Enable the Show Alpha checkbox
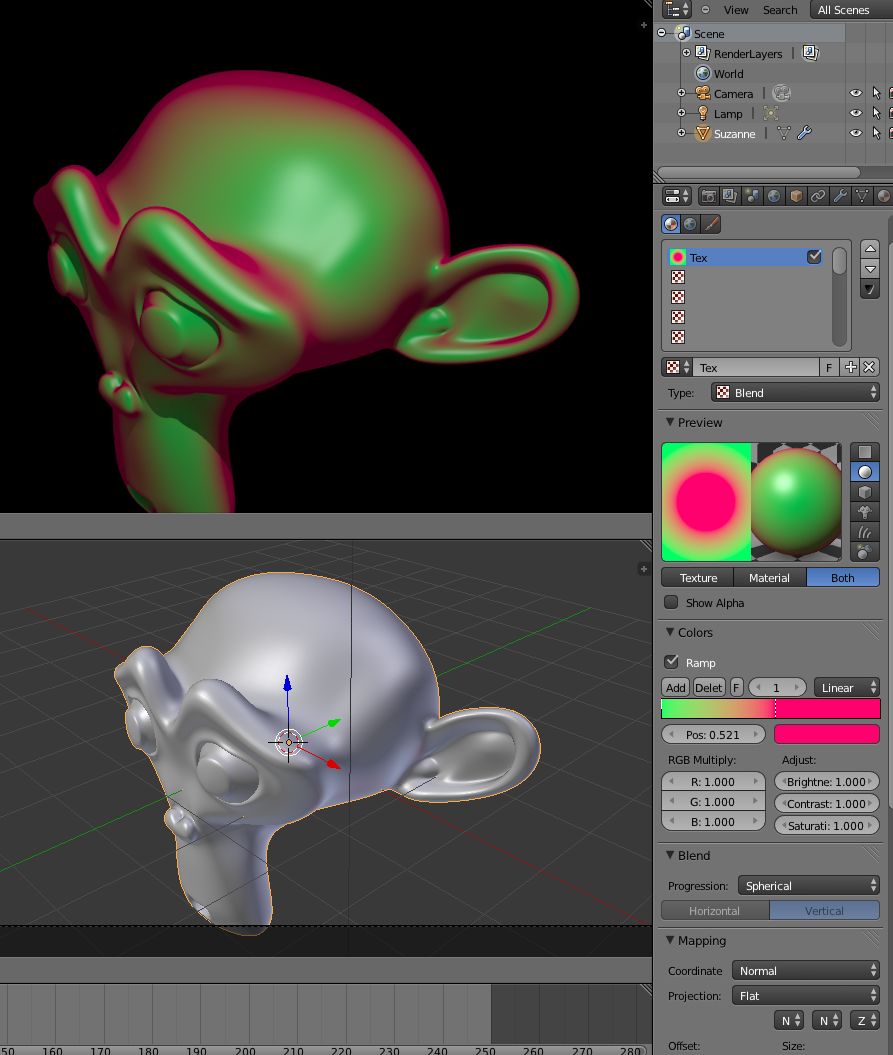 click(671, 602)
